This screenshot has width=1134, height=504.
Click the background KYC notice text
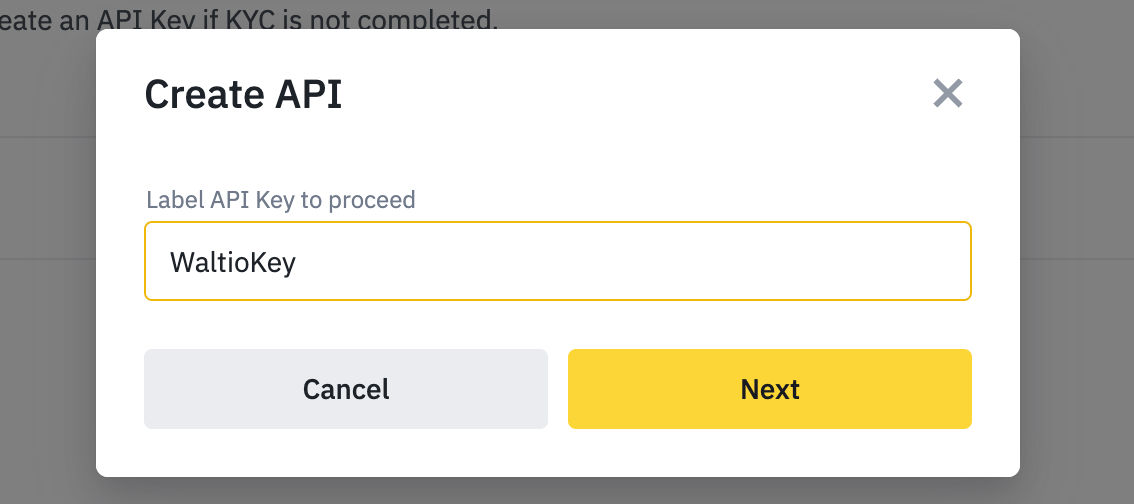(250, 18)
